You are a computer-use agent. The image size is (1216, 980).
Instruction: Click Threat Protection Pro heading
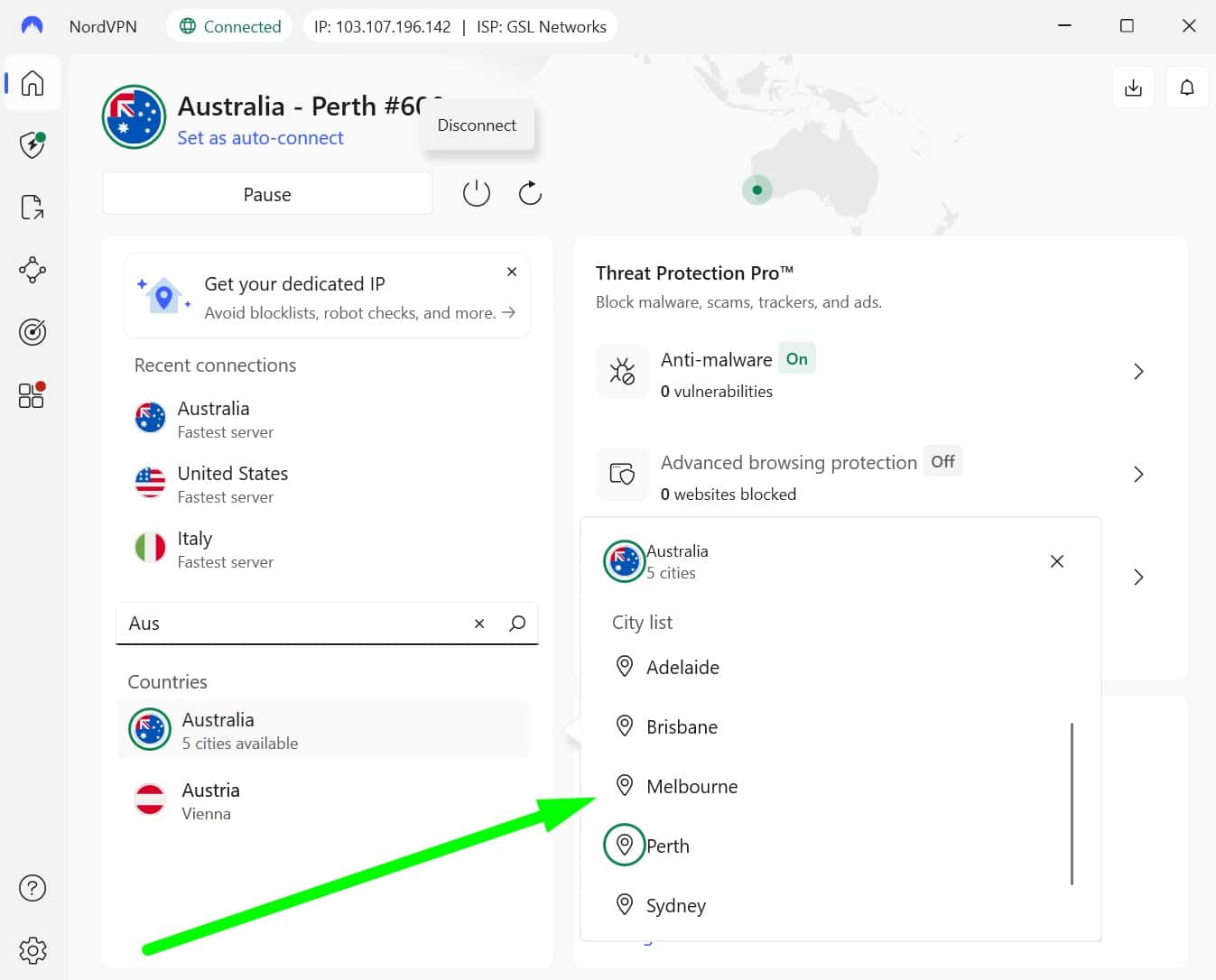pos(694,273)
